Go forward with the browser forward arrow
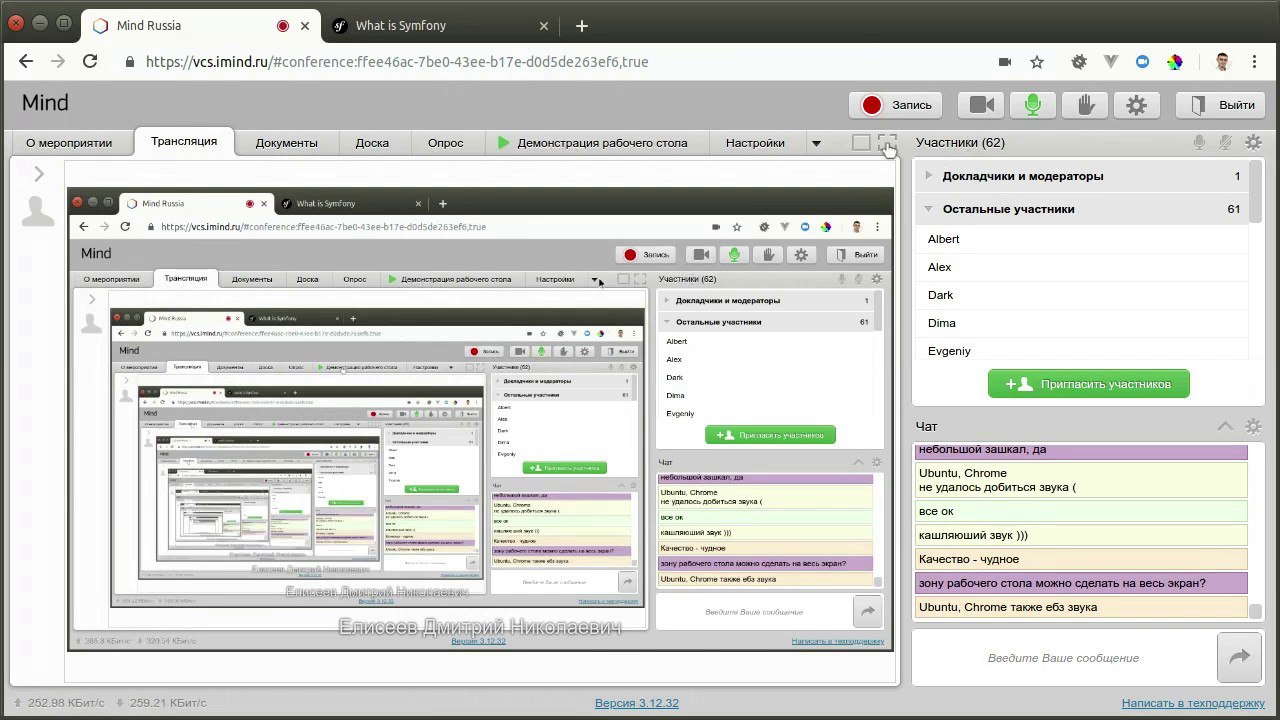This screenshot has width=1280, height=720. [x=58, y=61]
